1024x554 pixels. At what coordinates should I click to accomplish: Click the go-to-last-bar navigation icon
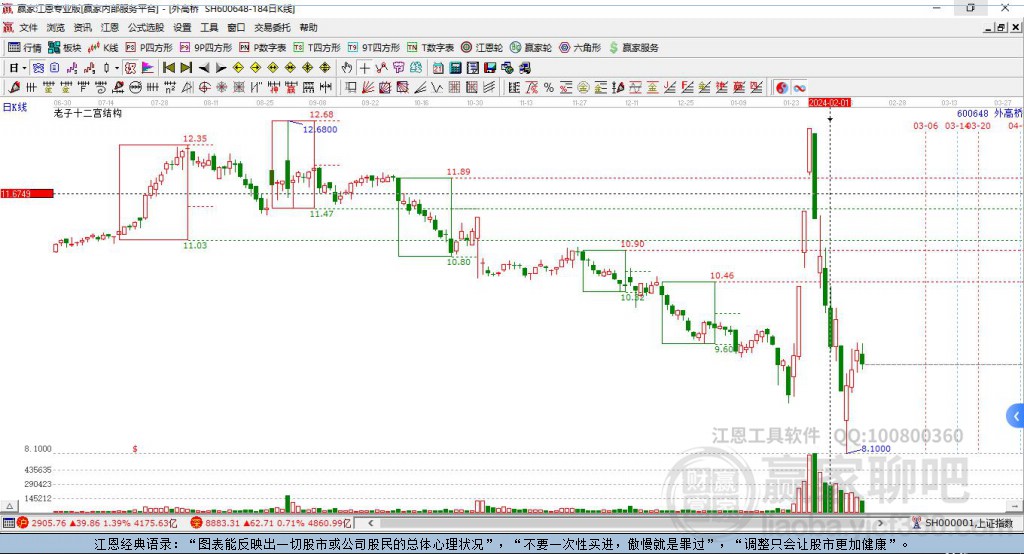(186, 68)
